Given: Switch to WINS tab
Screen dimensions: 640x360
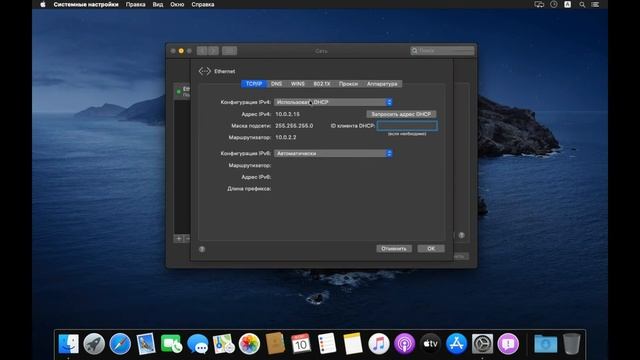Looking at the screenshot, I should tap(298, 84).
